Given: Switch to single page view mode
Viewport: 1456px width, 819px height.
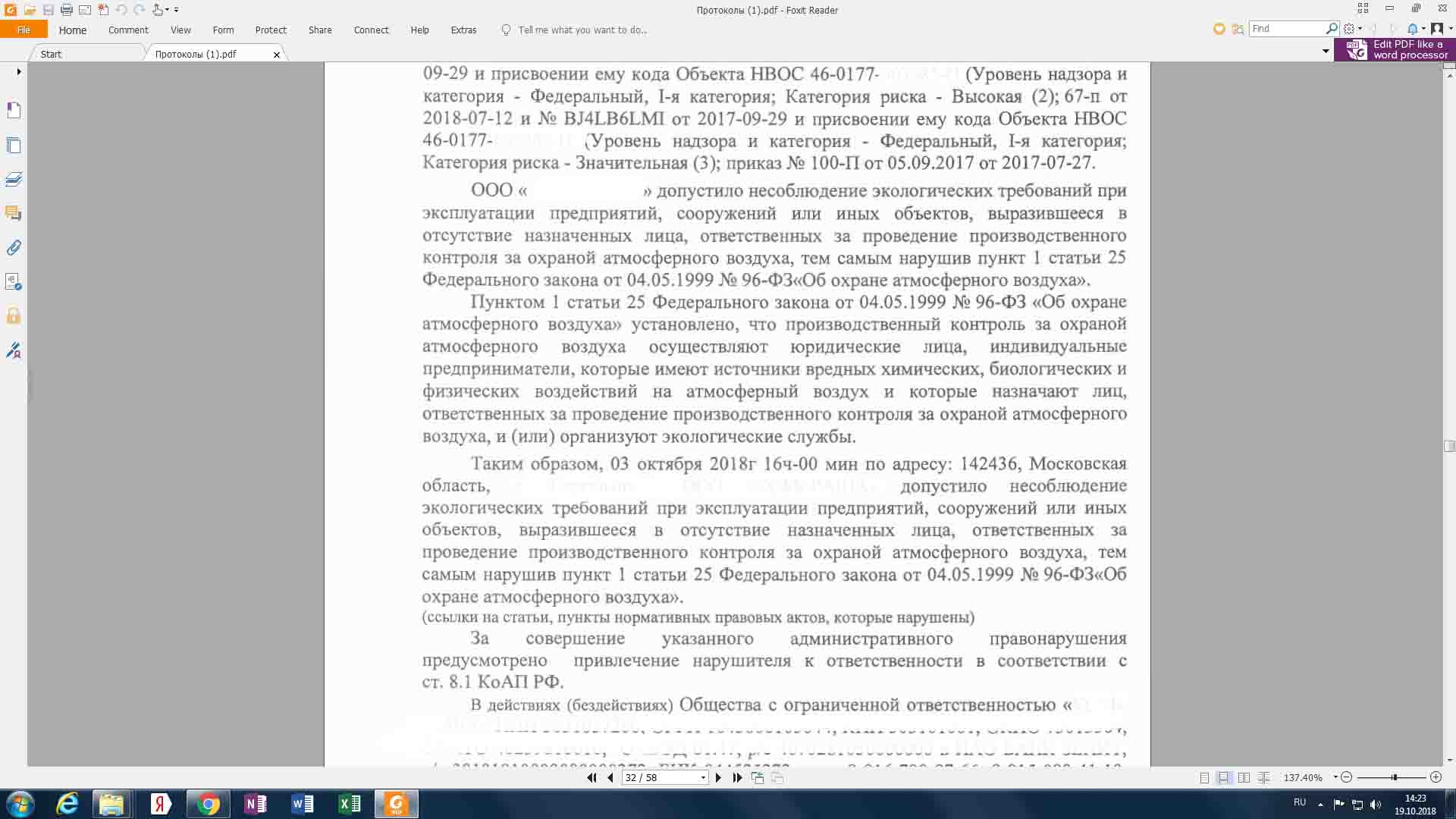Looking at the screenshot, I should (x=1204, y=777).
